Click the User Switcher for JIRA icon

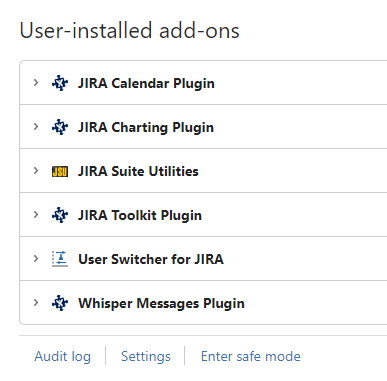60,259
